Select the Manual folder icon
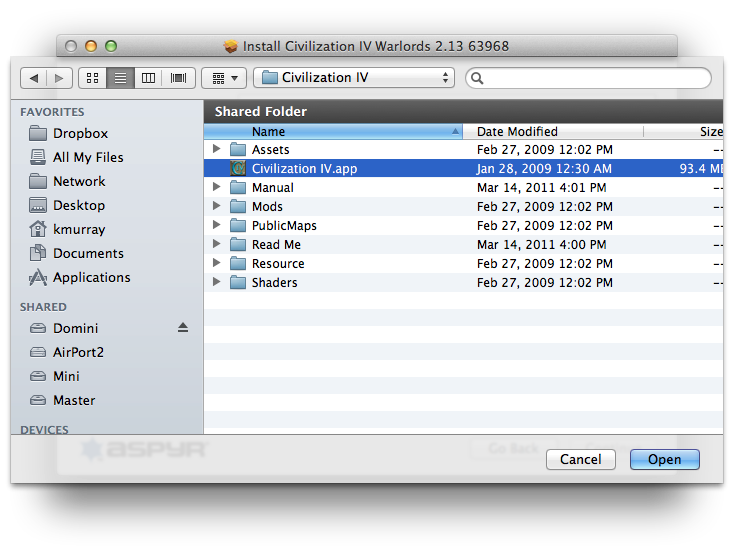This screenshot has height=554, width=734. [238, 187]
